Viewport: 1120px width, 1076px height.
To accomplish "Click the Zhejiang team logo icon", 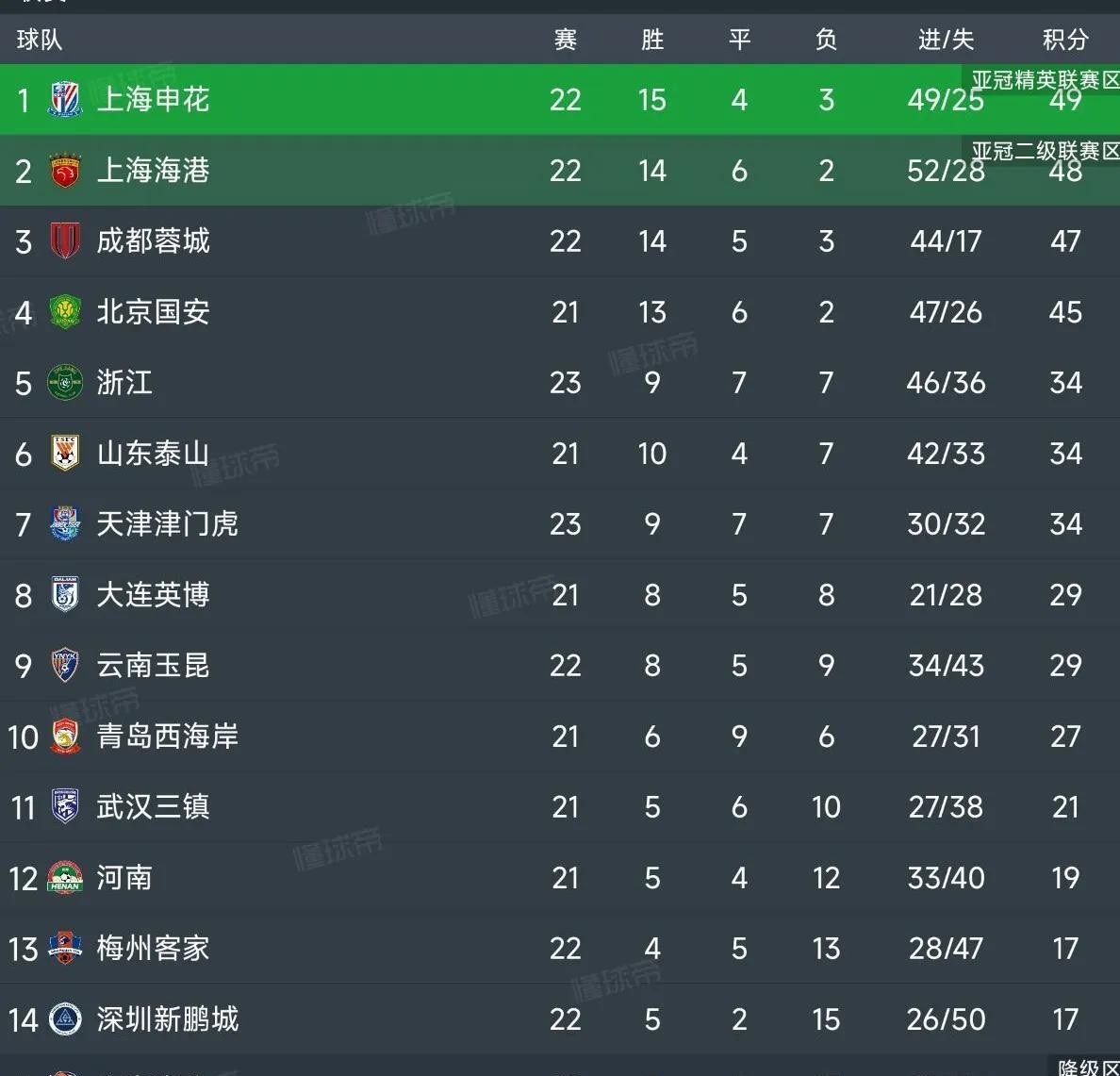I will point(65,383).
